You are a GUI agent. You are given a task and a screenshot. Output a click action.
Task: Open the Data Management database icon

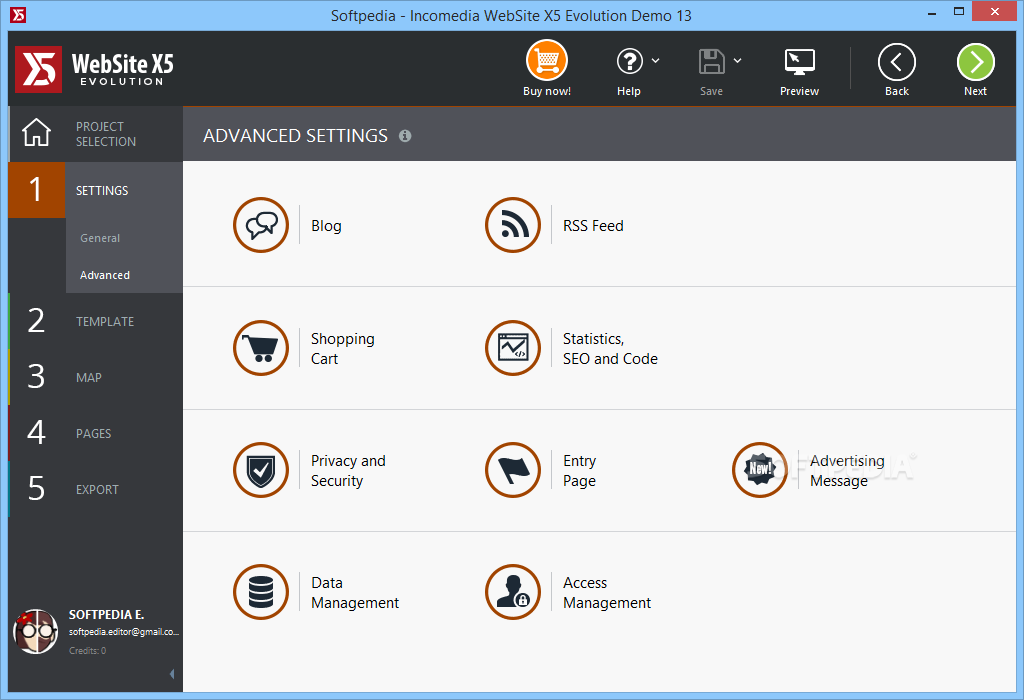[x=261, y=592]
